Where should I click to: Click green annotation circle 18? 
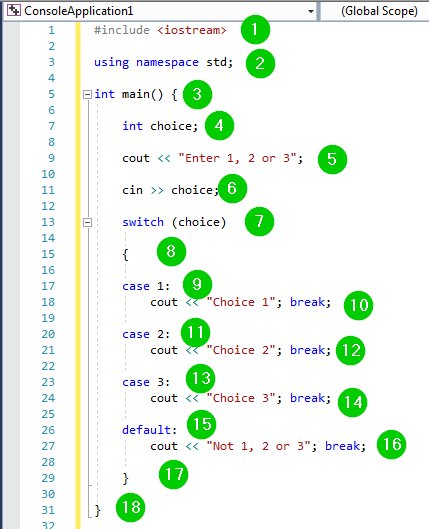click(x=131, y=507)
